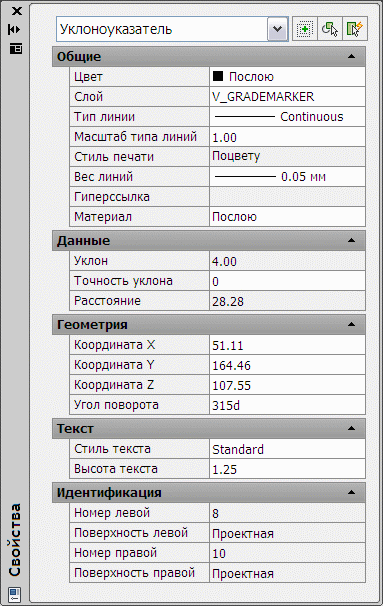Click Расстояние value 28.28
383x606 pixels.
[x=288, y=301]
